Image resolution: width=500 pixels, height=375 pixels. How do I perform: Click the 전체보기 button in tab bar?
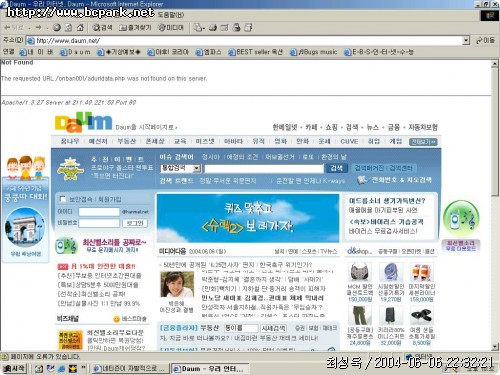423,142
